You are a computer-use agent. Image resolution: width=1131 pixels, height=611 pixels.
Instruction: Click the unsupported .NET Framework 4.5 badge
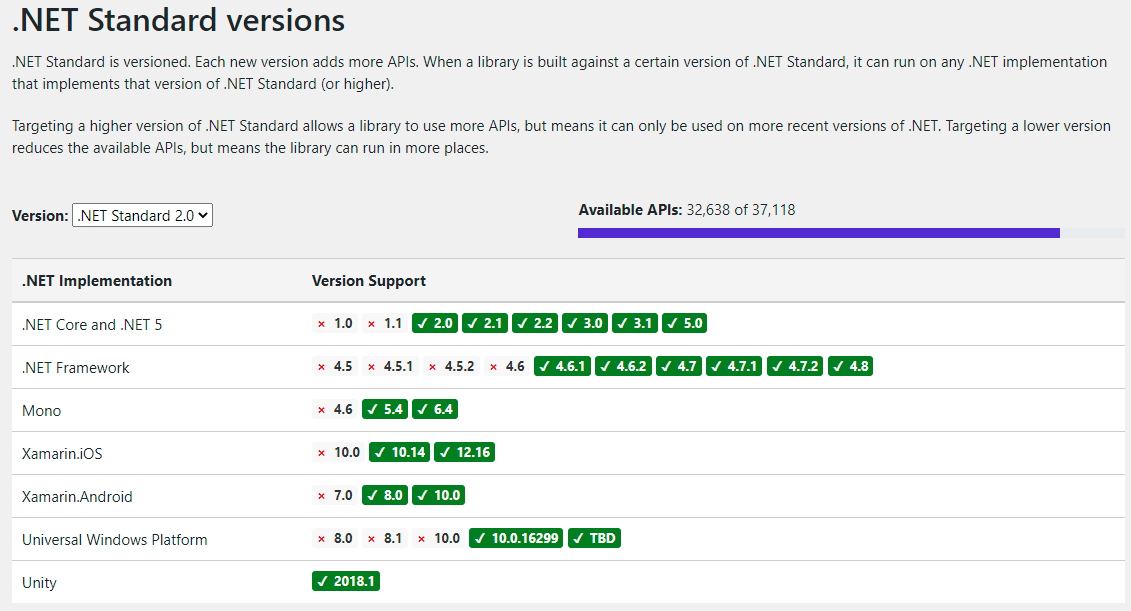pyautogui.click(x=335, y=366)
